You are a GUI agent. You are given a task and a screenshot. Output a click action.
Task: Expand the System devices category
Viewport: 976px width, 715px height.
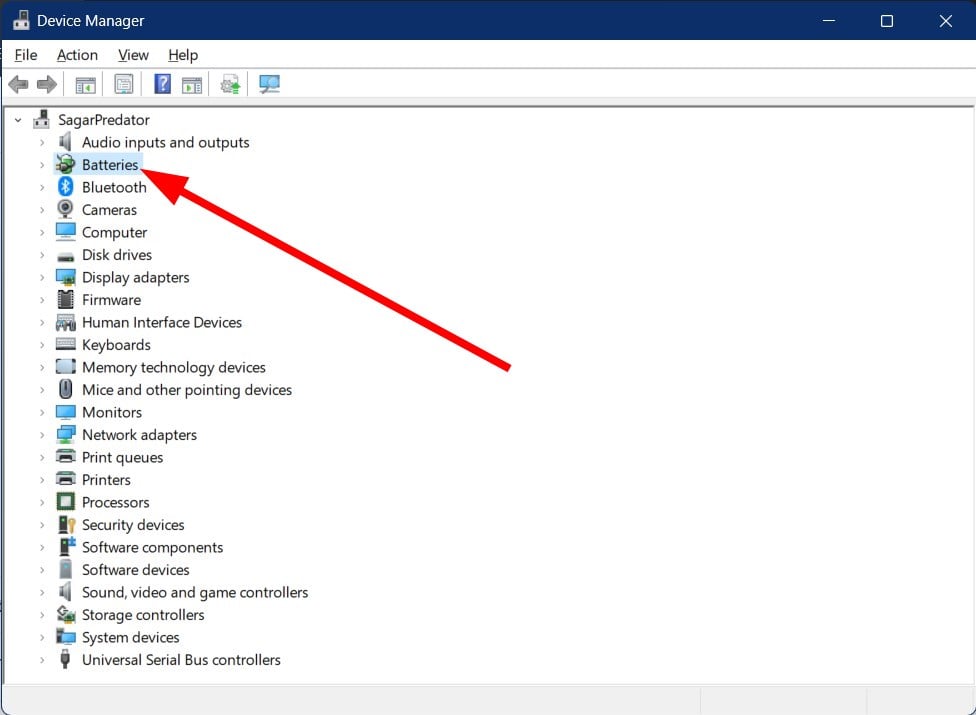[x=42, y=637]
